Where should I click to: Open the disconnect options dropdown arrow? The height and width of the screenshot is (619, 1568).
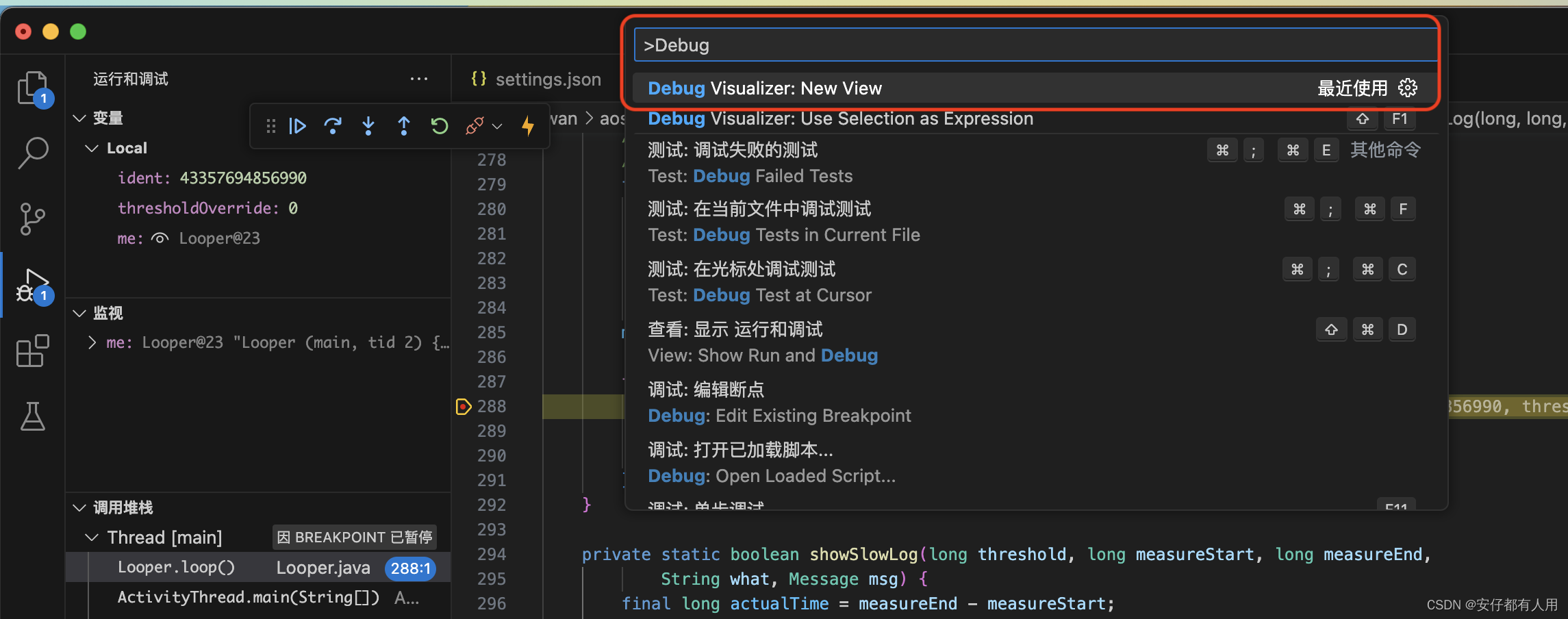pos(498,126)
